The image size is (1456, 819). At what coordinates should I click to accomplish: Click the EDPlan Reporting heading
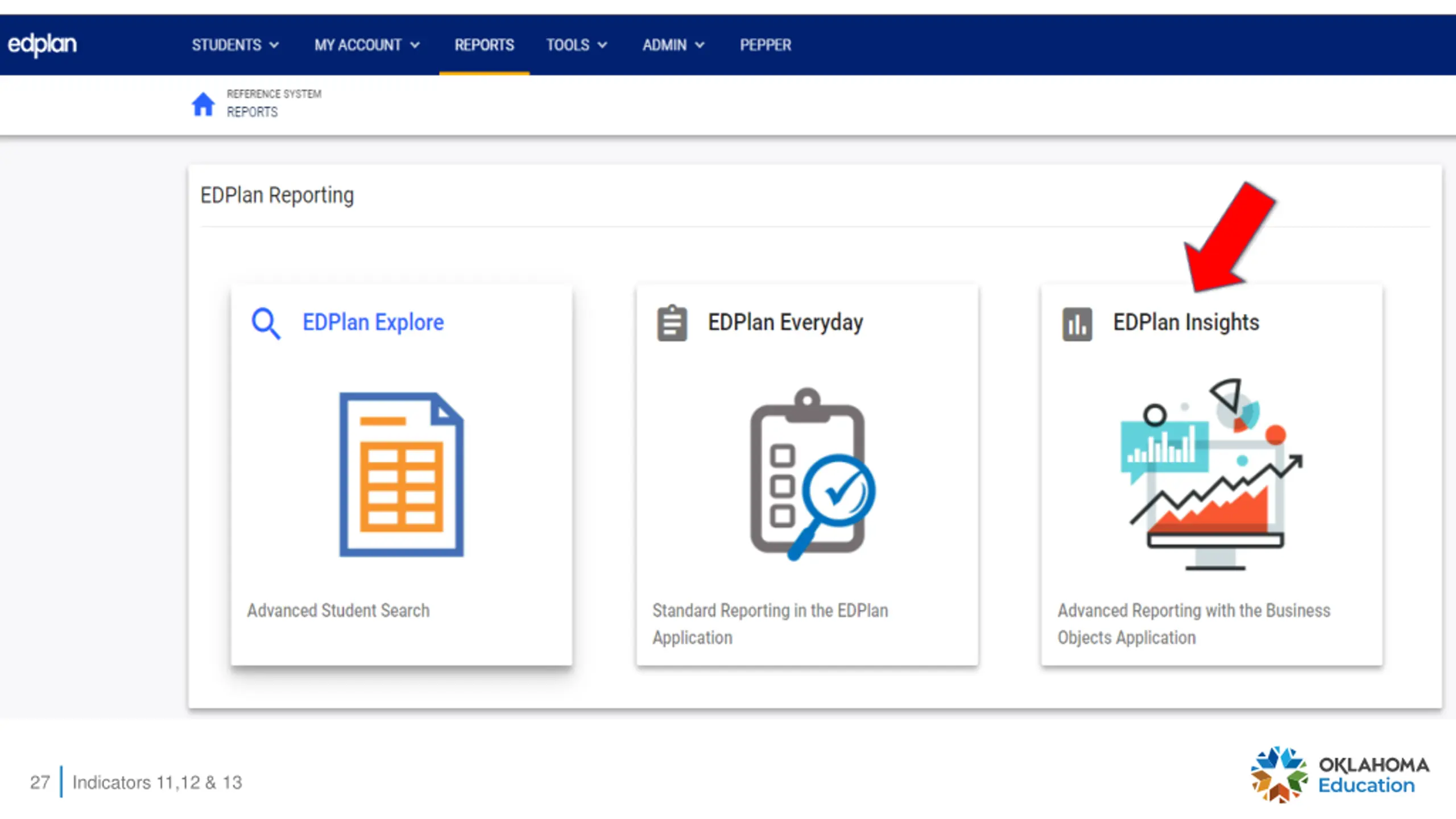pyautogui.click(x=277, y=196)
